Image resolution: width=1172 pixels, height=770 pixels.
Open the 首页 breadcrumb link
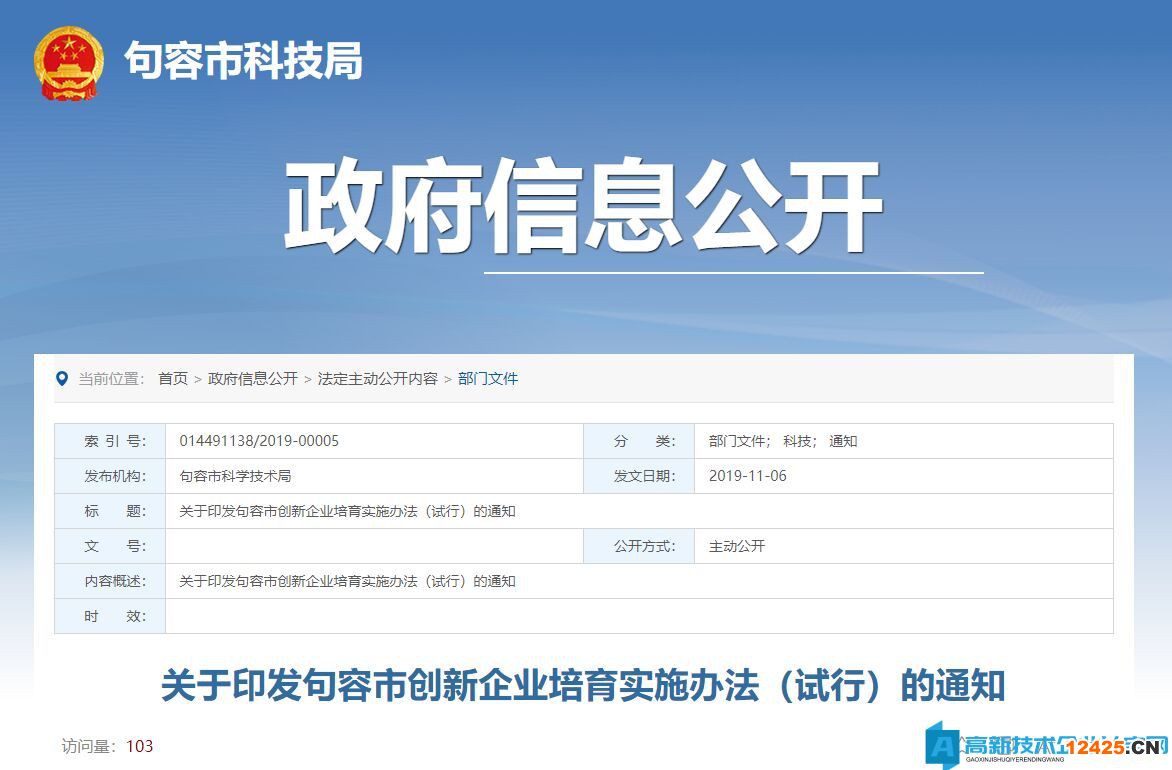coord(173,379)
